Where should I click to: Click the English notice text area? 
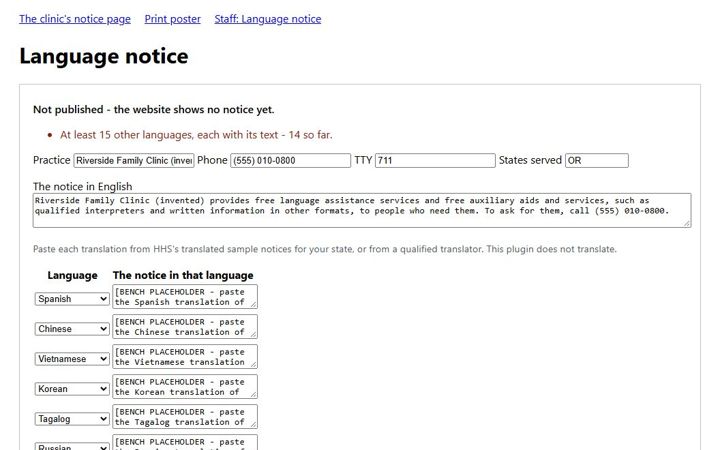tap(362, 210)
